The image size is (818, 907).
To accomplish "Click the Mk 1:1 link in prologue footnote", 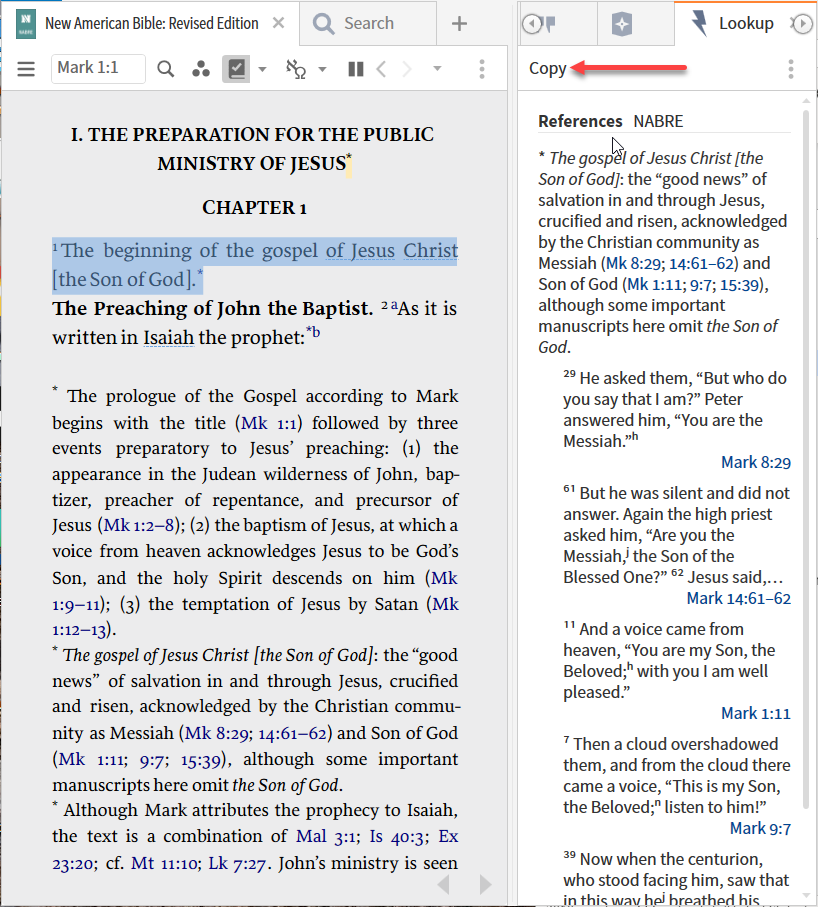I will coord(268,423).
